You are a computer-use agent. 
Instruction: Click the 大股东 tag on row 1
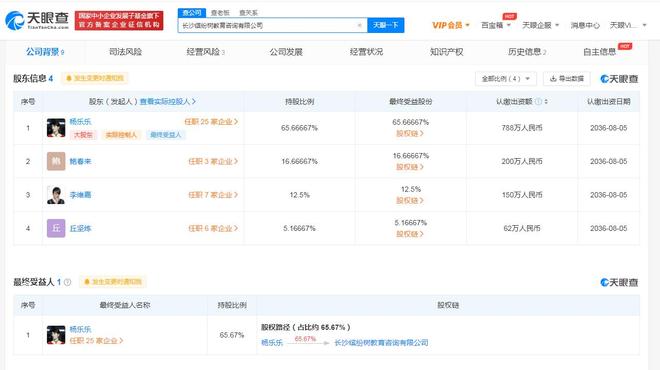83,135
